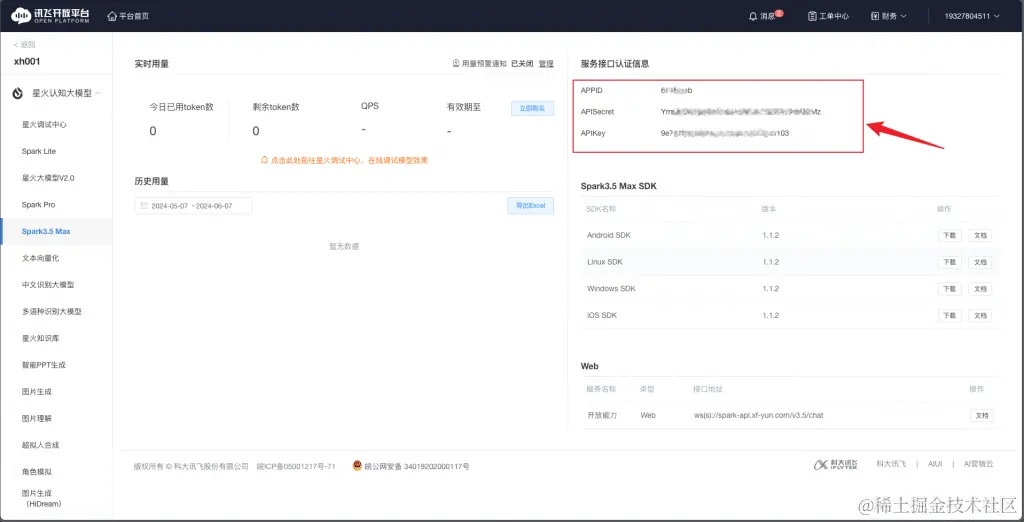
Task: Click the APIKey value
Action: point(724,133)
